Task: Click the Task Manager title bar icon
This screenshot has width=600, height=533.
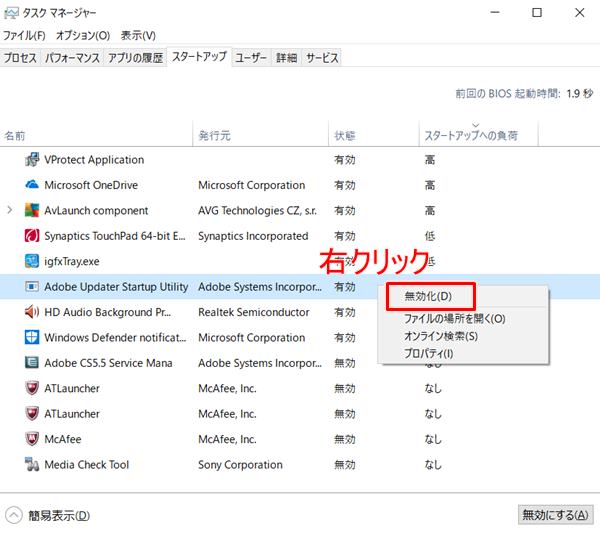Action: tap(11, 13)
